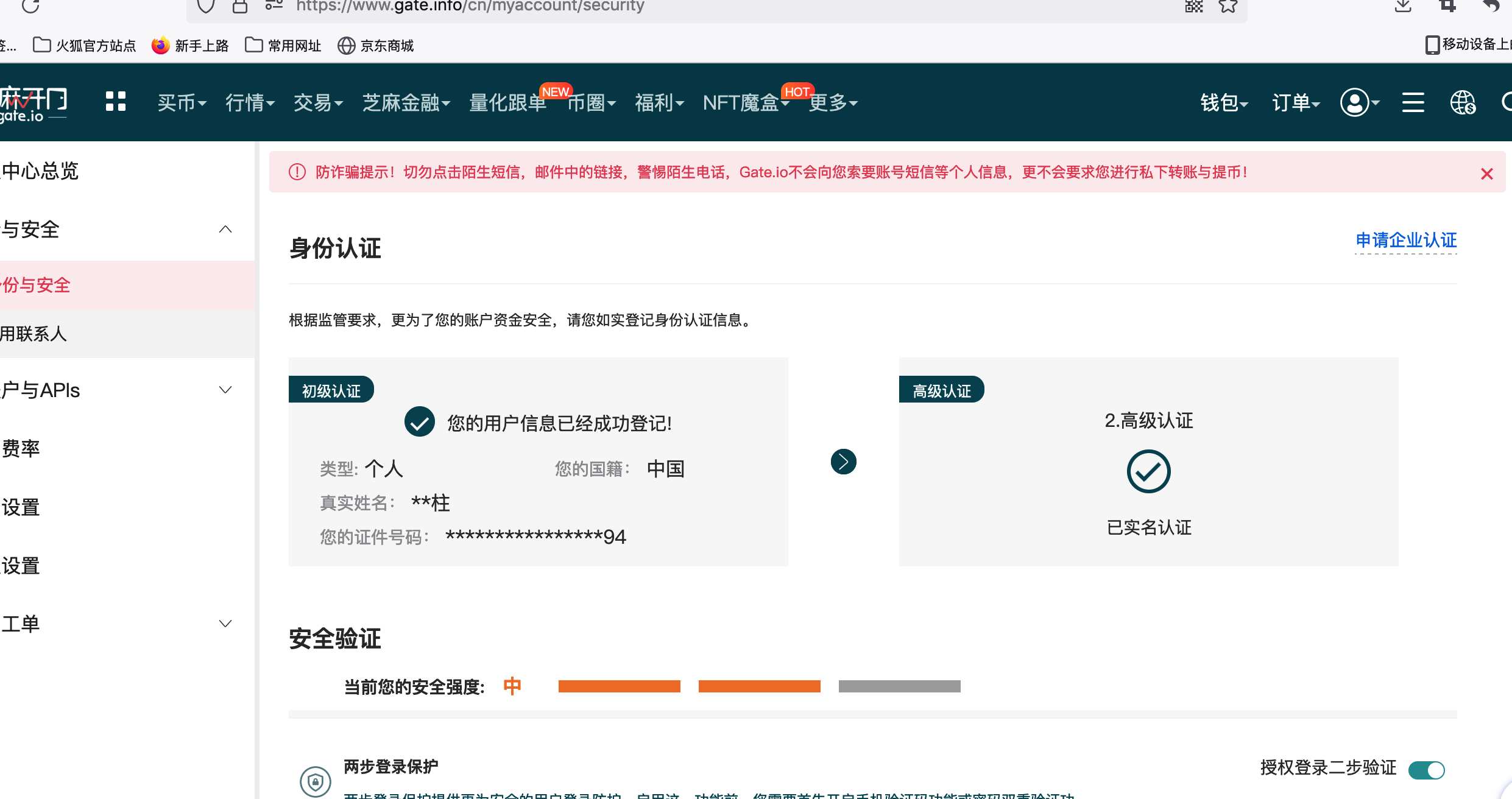Open the 芝麻金融 dropdown menu

[406, 102]
